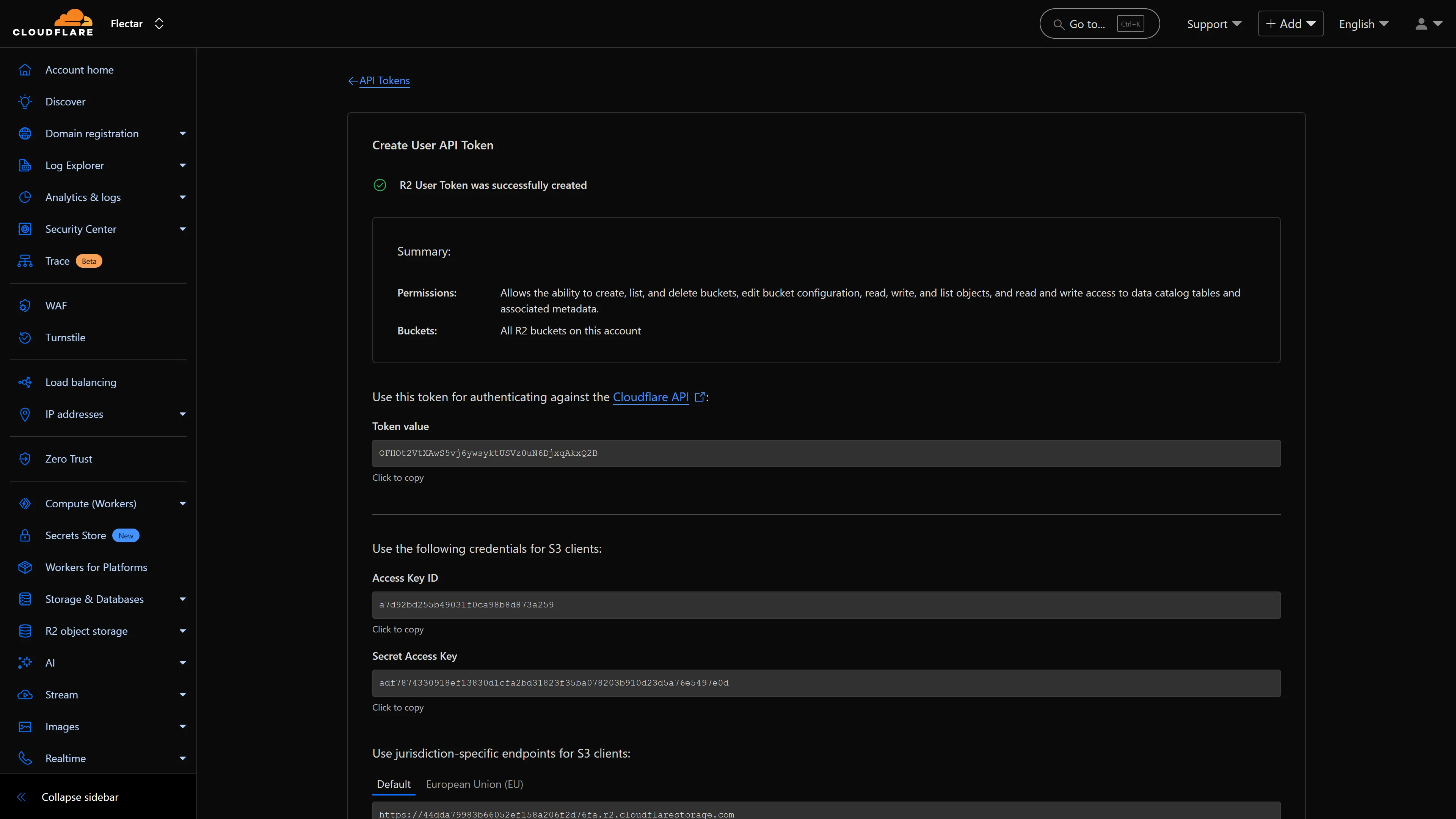Open the Turnstile sidebar icon
The height and width of the screenshot is (819, 1456).
25,337
